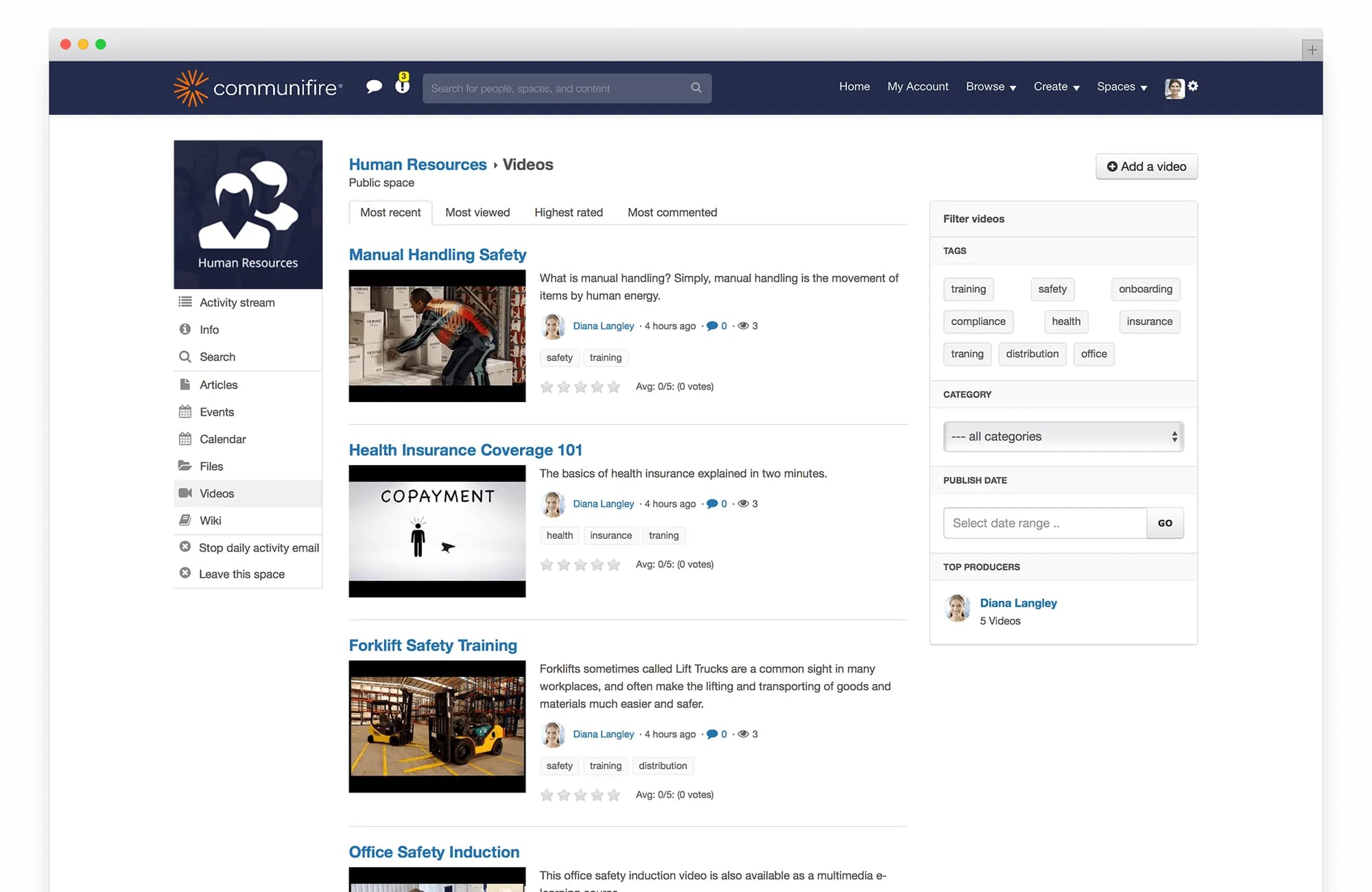The height and width of the screenshot is (892, 1372).
Task: Expand the Browse menu
Action: coord(991,87)
